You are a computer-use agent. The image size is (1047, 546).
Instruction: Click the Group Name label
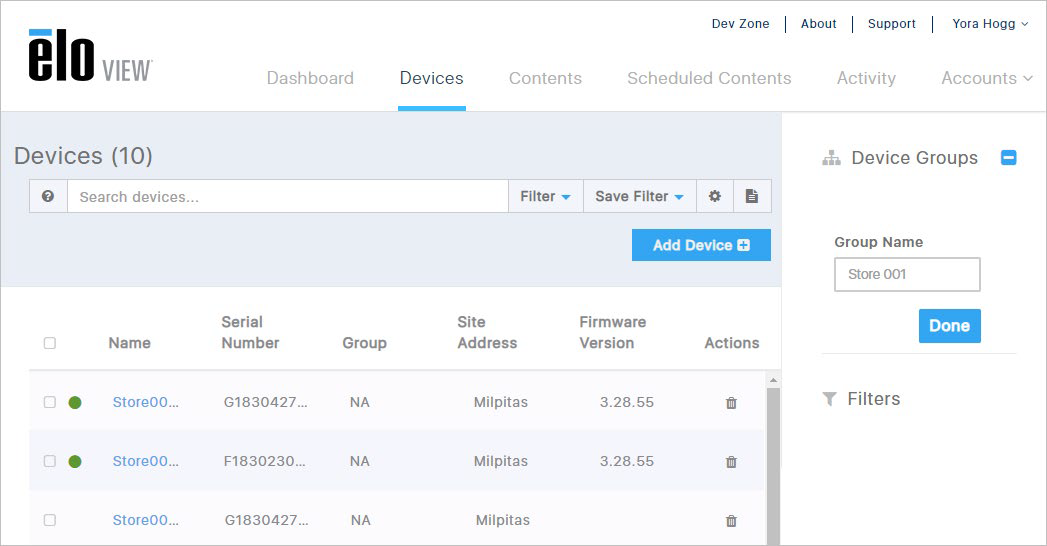879,242
